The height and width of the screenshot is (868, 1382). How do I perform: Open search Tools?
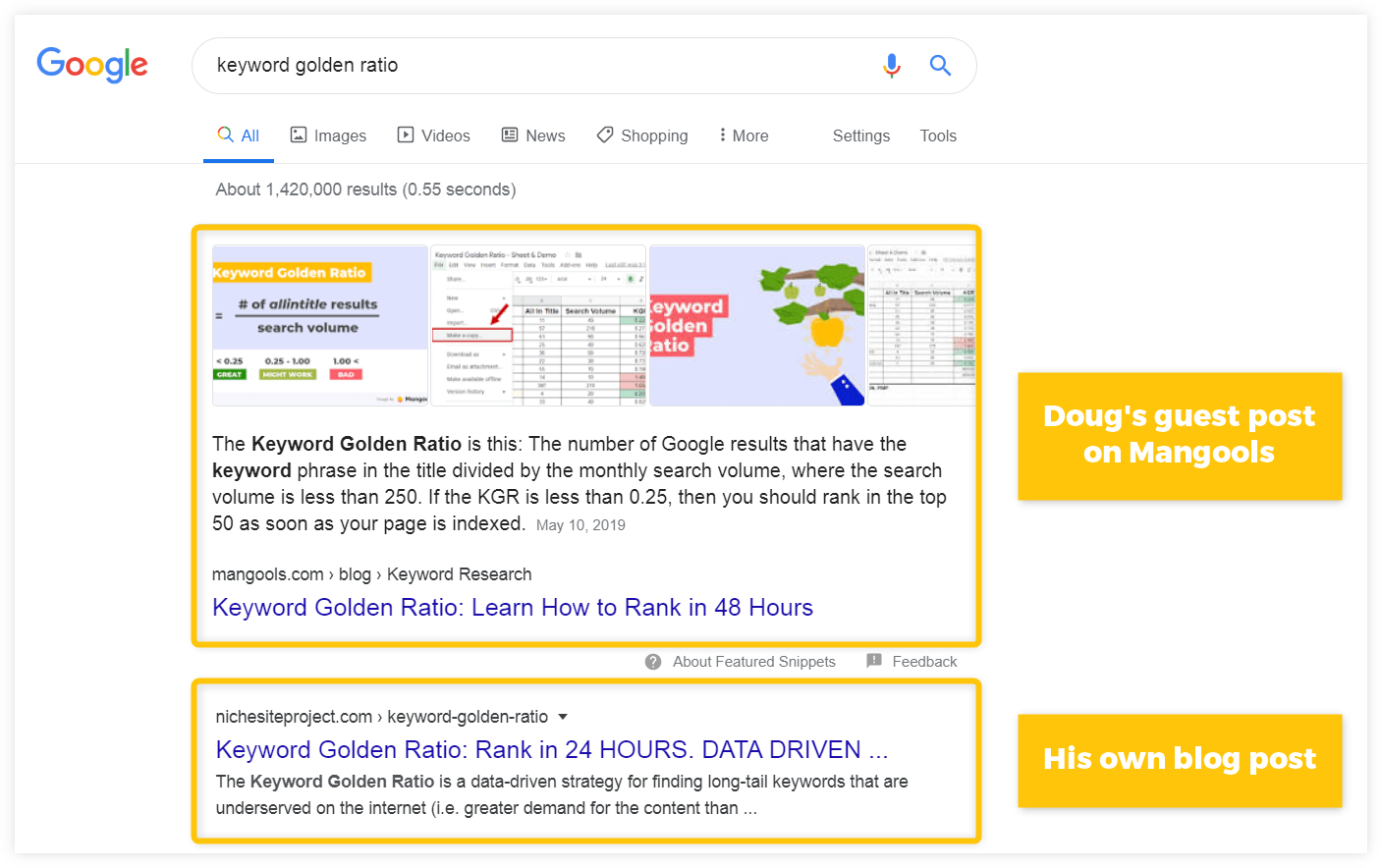938,136
